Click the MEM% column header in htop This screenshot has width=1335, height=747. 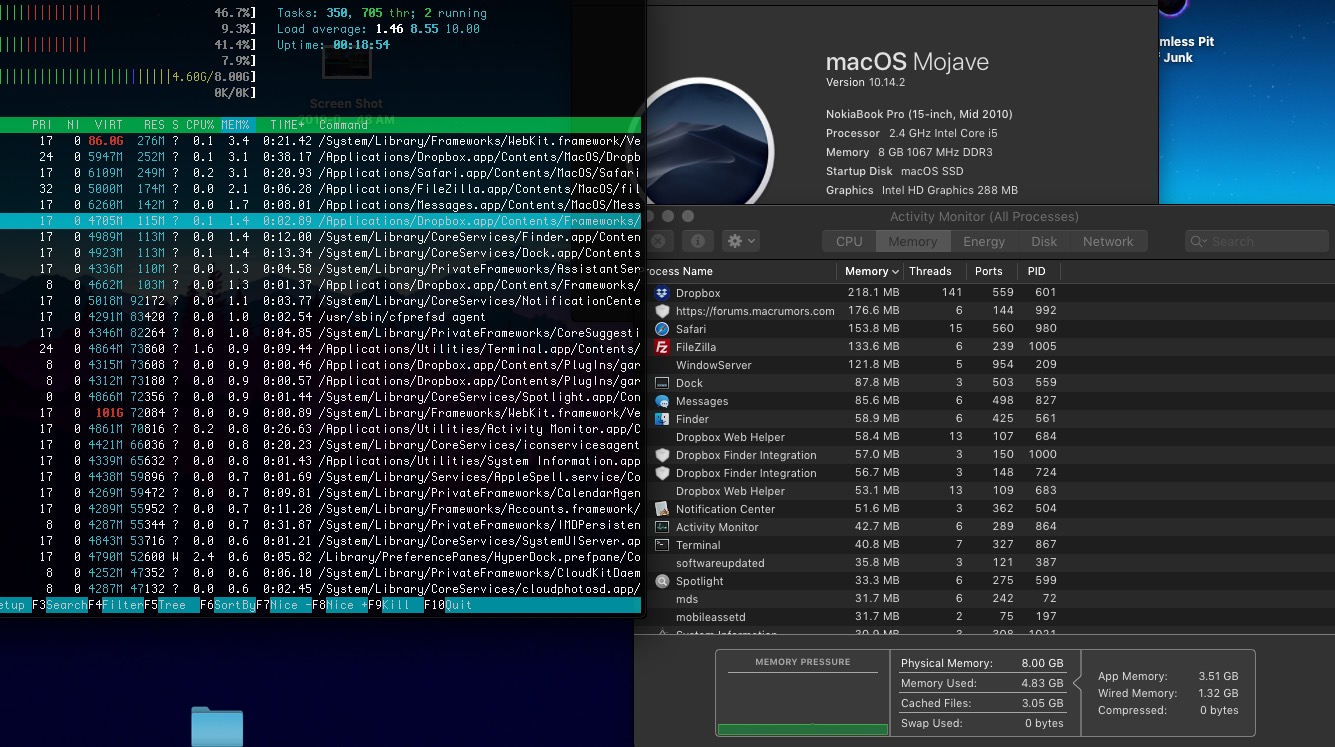click(x=235, y=125)
